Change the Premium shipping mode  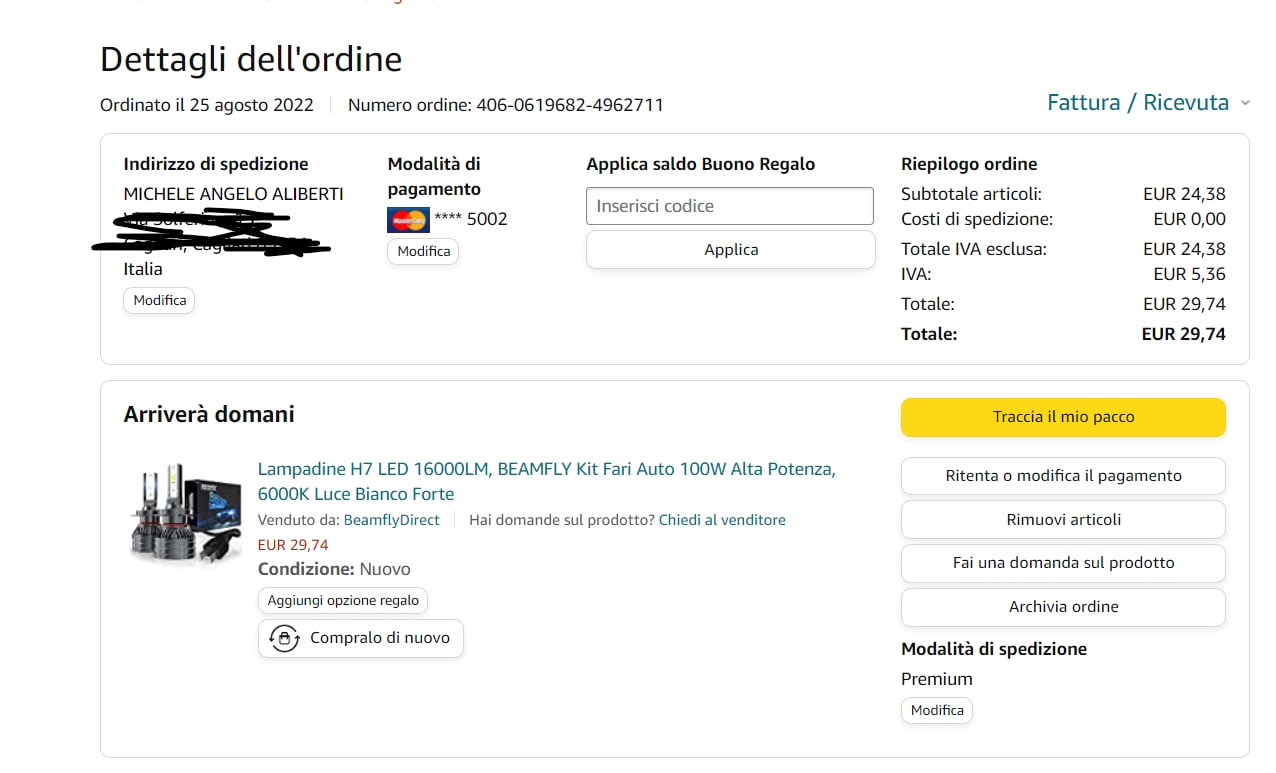[937, 710]
